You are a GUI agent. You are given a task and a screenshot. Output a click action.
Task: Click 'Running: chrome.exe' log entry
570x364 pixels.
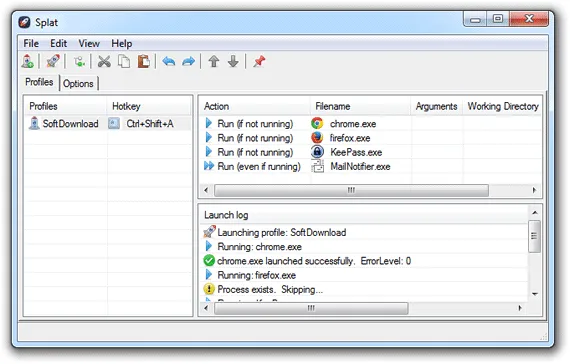coord(260,247)
